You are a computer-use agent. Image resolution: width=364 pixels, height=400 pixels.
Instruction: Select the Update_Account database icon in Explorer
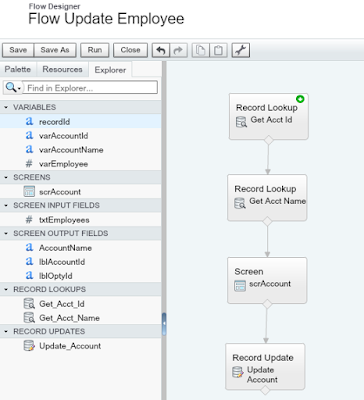pyautogui.click(x=29, y=346)
